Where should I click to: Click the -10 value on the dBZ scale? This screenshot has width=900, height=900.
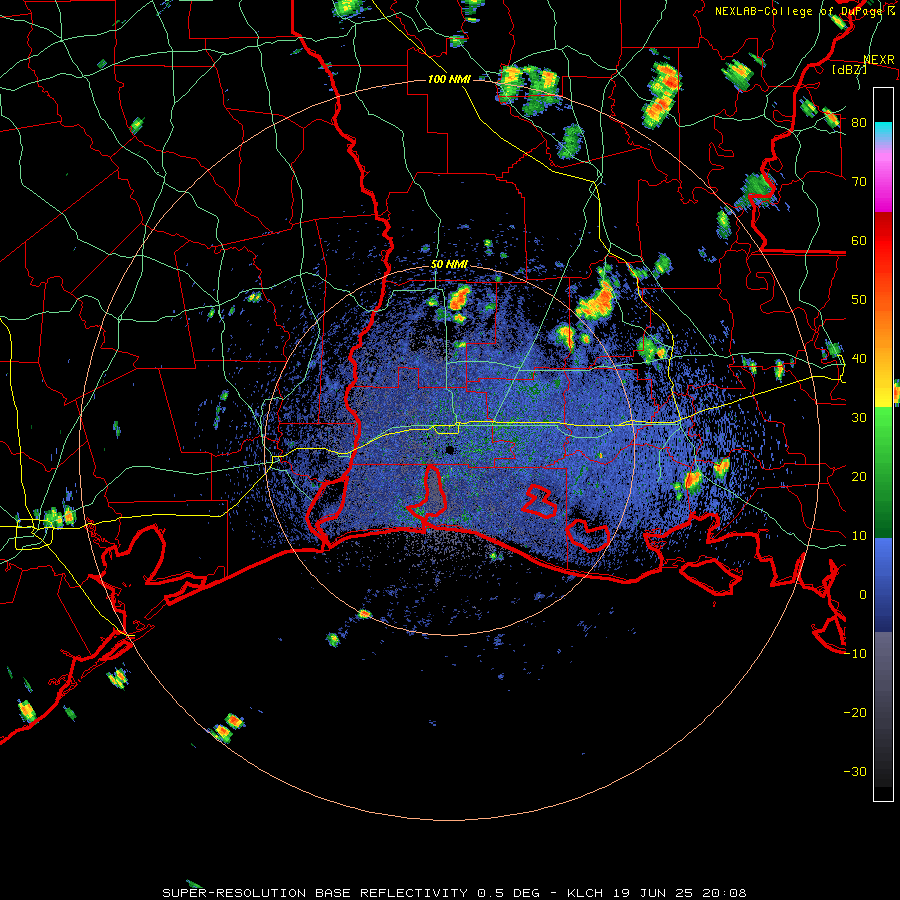[x=855, y=653]
